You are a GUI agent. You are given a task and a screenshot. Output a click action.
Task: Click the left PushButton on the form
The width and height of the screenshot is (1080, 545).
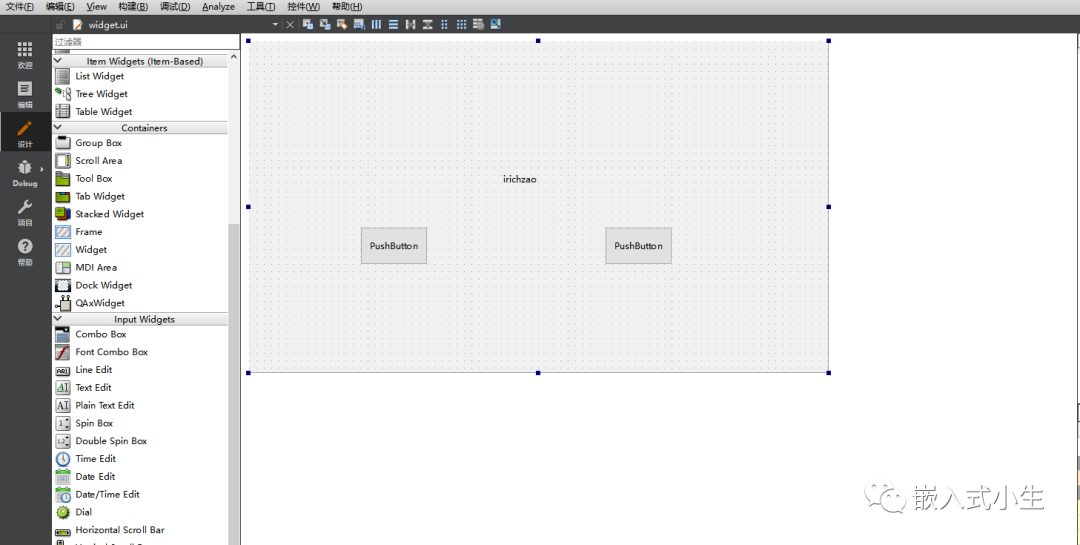tap(394, 246)
